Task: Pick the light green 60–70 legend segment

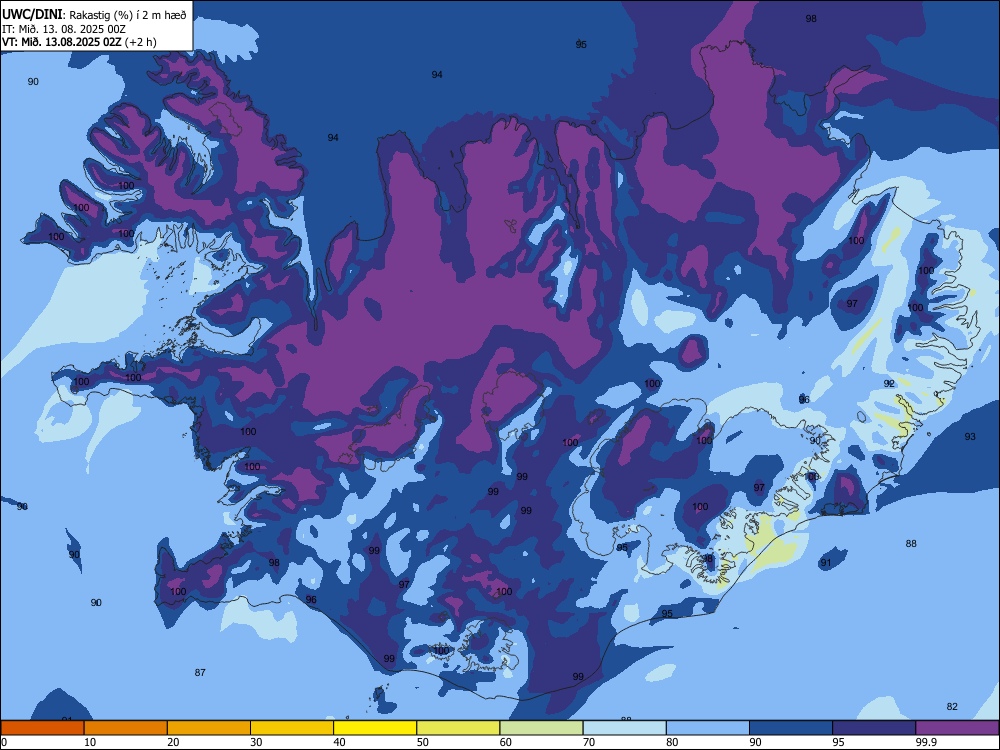Action: click(x=541, y=728)
